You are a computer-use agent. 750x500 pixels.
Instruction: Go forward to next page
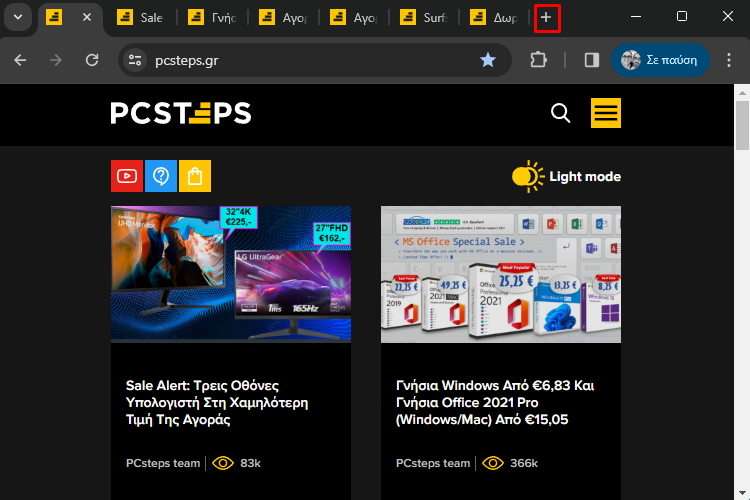click(x=55, y=60)
